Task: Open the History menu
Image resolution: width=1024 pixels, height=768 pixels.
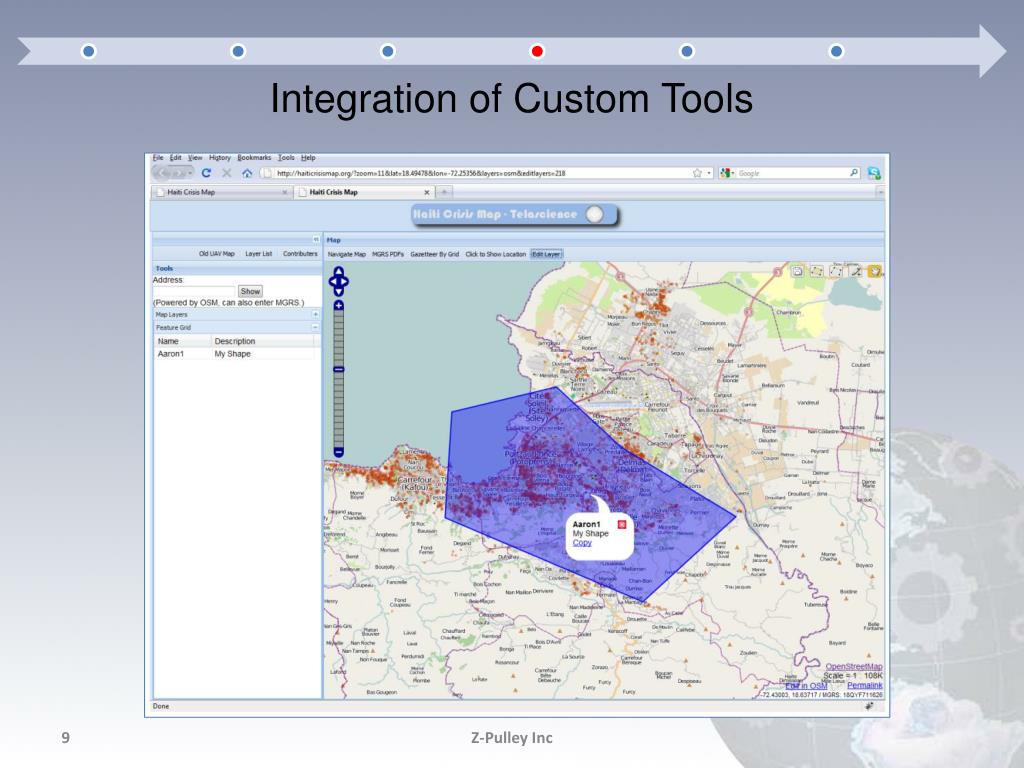Action: pos(220,157)
